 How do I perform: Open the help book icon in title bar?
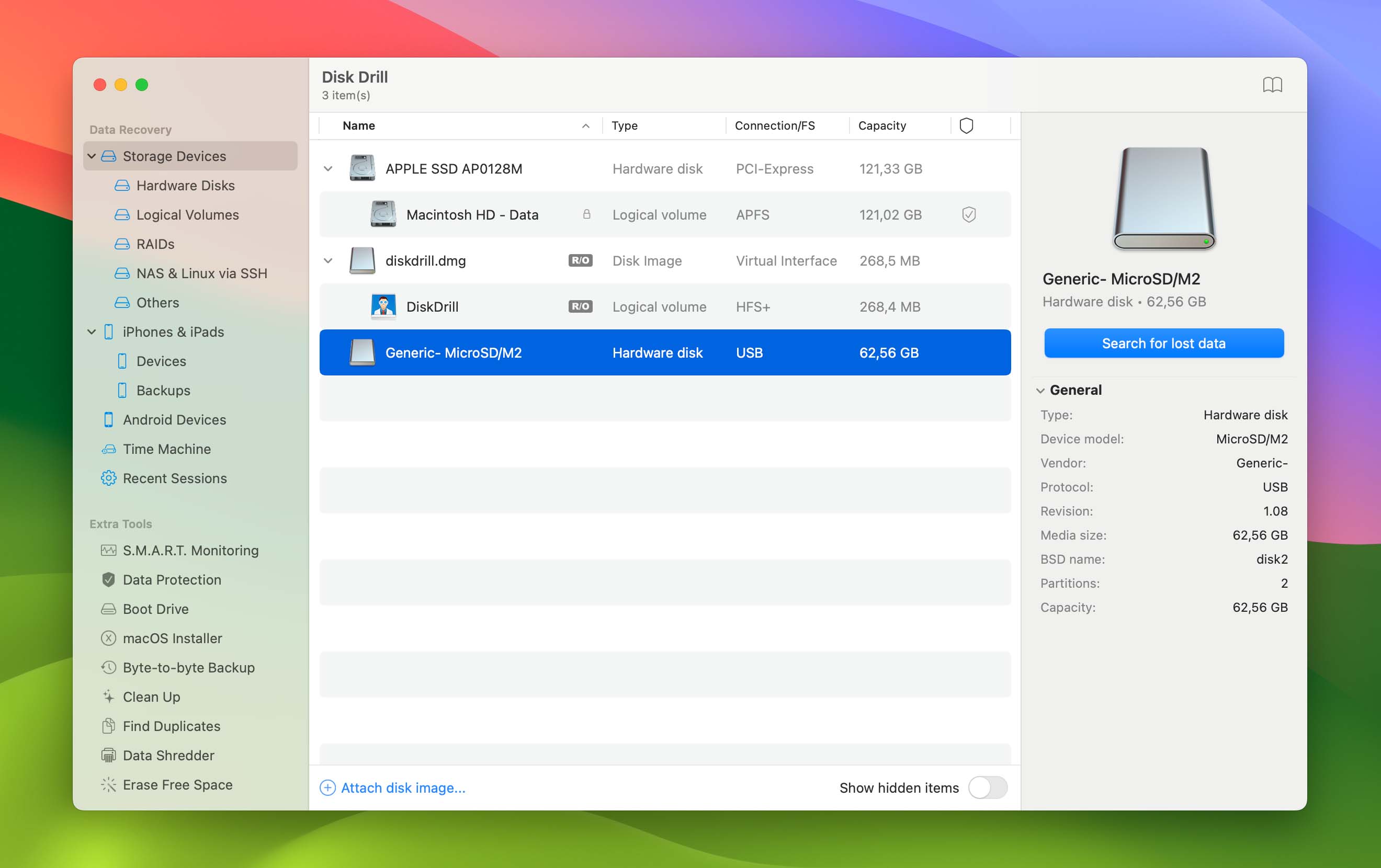click(1272, 85)
